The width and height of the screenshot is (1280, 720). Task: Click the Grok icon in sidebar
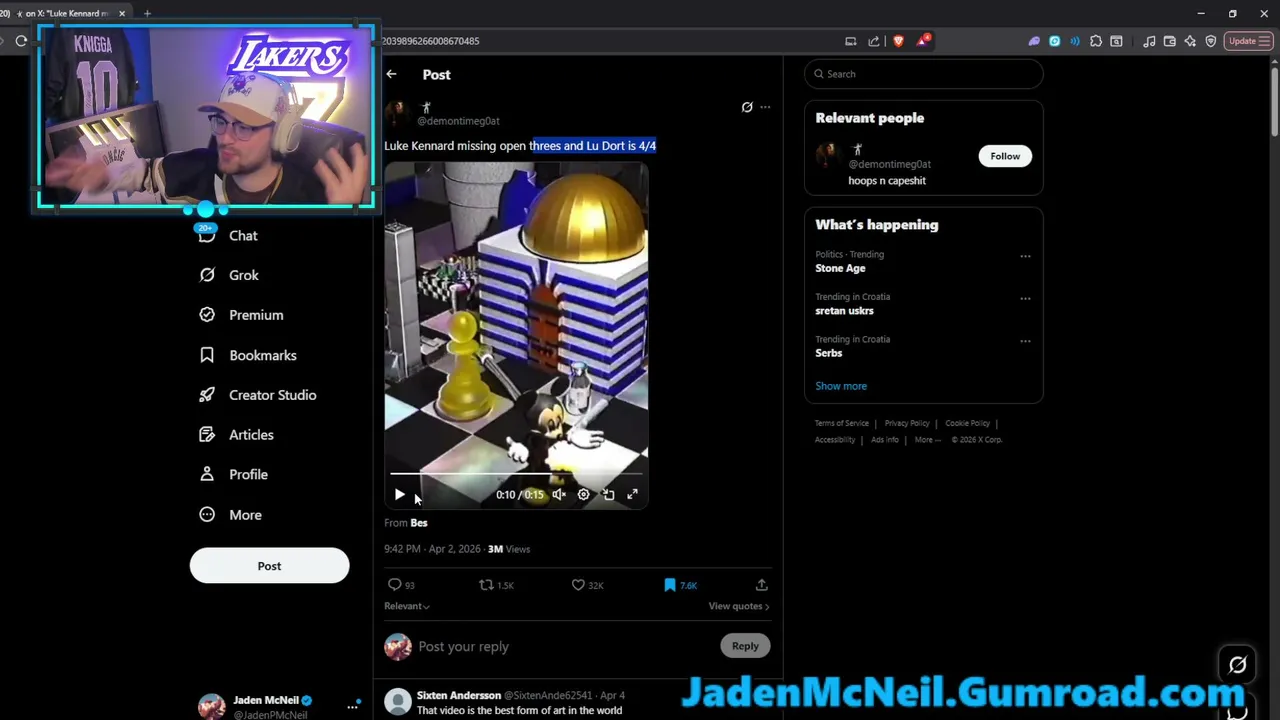207,275
